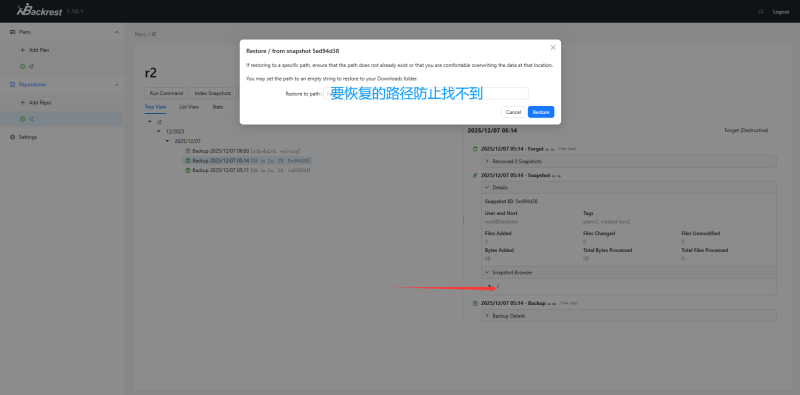The image size is (800, 395).
Task: Click the 2025/12/07 05:14 panel heading
Action: click(x=492, y=131)
